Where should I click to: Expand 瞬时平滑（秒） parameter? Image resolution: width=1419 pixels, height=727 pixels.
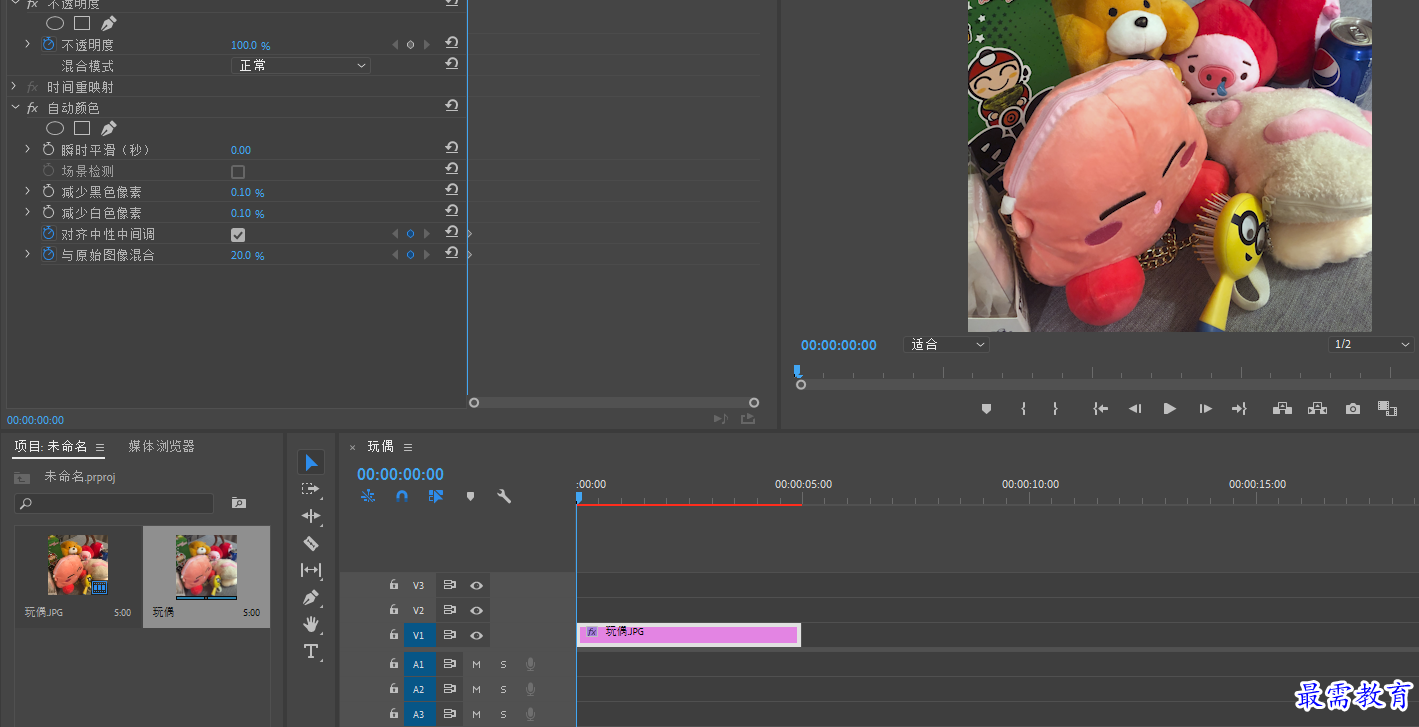(28, 149)
